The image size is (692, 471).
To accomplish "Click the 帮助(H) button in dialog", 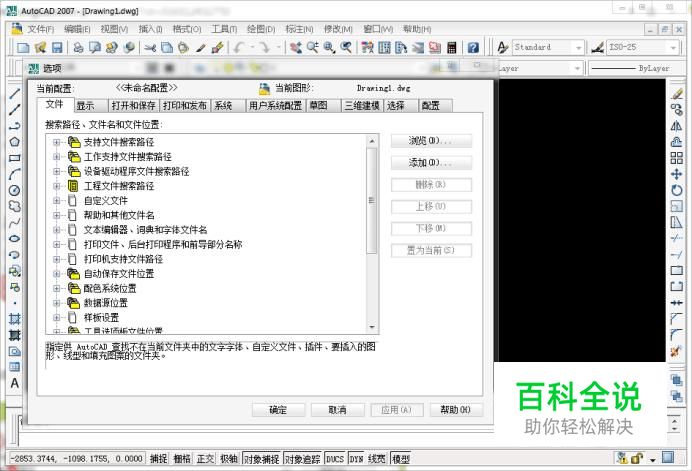I will click(456, 410).
